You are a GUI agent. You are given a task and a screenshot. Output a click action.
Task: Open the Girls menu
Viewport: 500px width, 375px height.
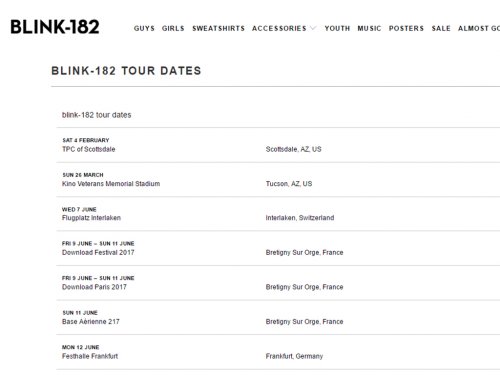[x=173, y=28]
